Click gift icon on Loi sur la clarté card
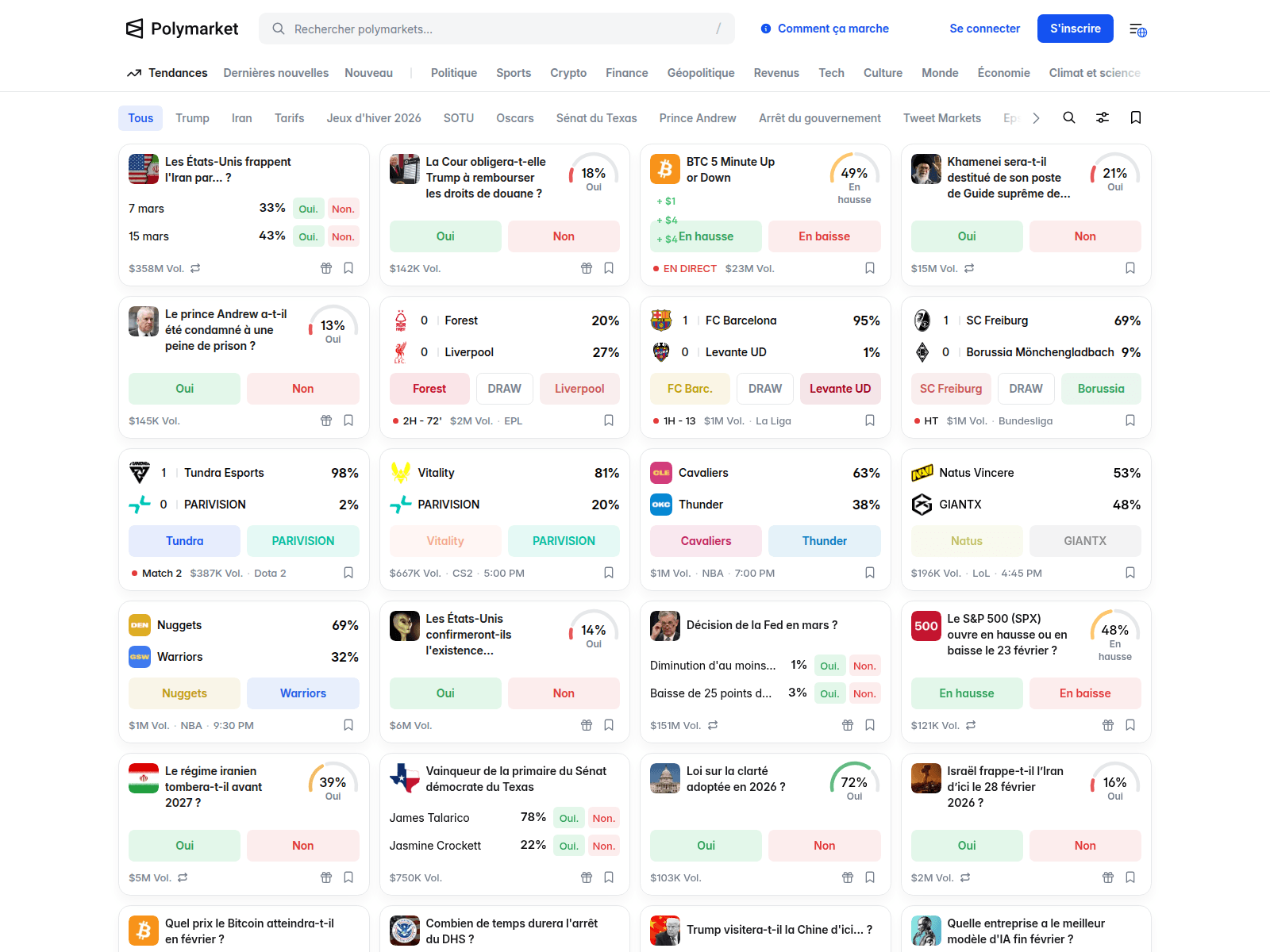 click(848, 877)
